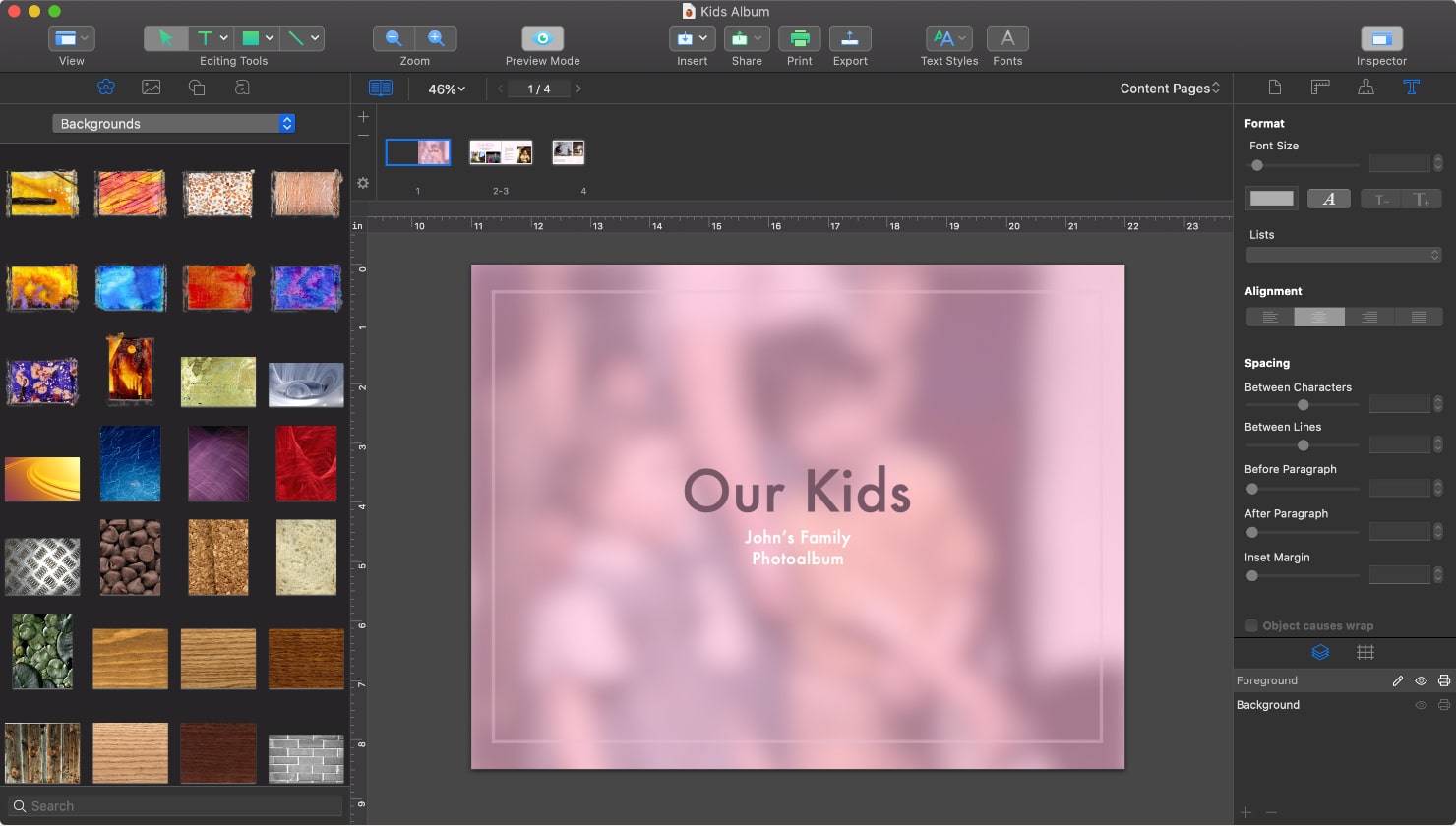
Task: Select the Text tool in Editing Tools
Action: click(x=205, y=37)
